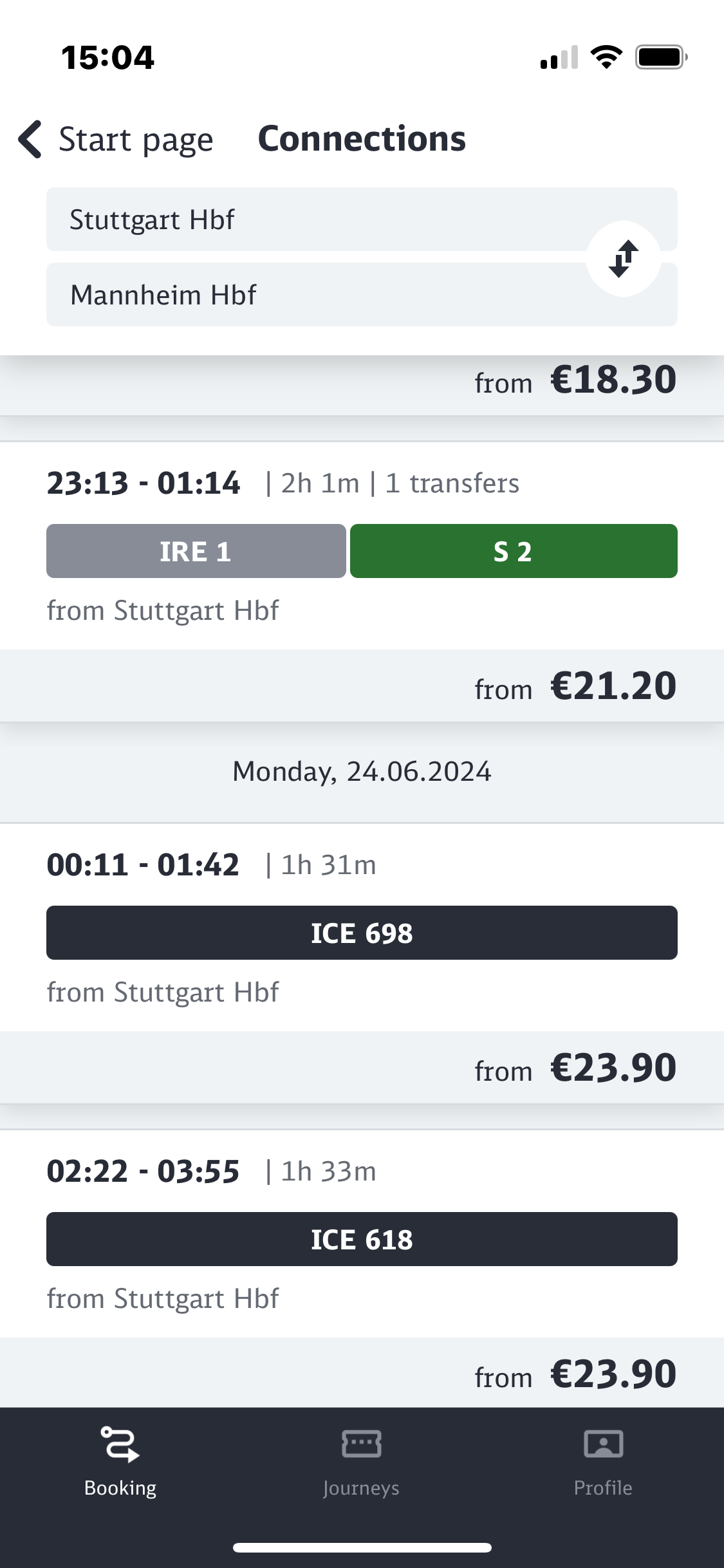724x1568 pixels.
Task: Select the ICE 618 train bar
Action: point(362,1239)
